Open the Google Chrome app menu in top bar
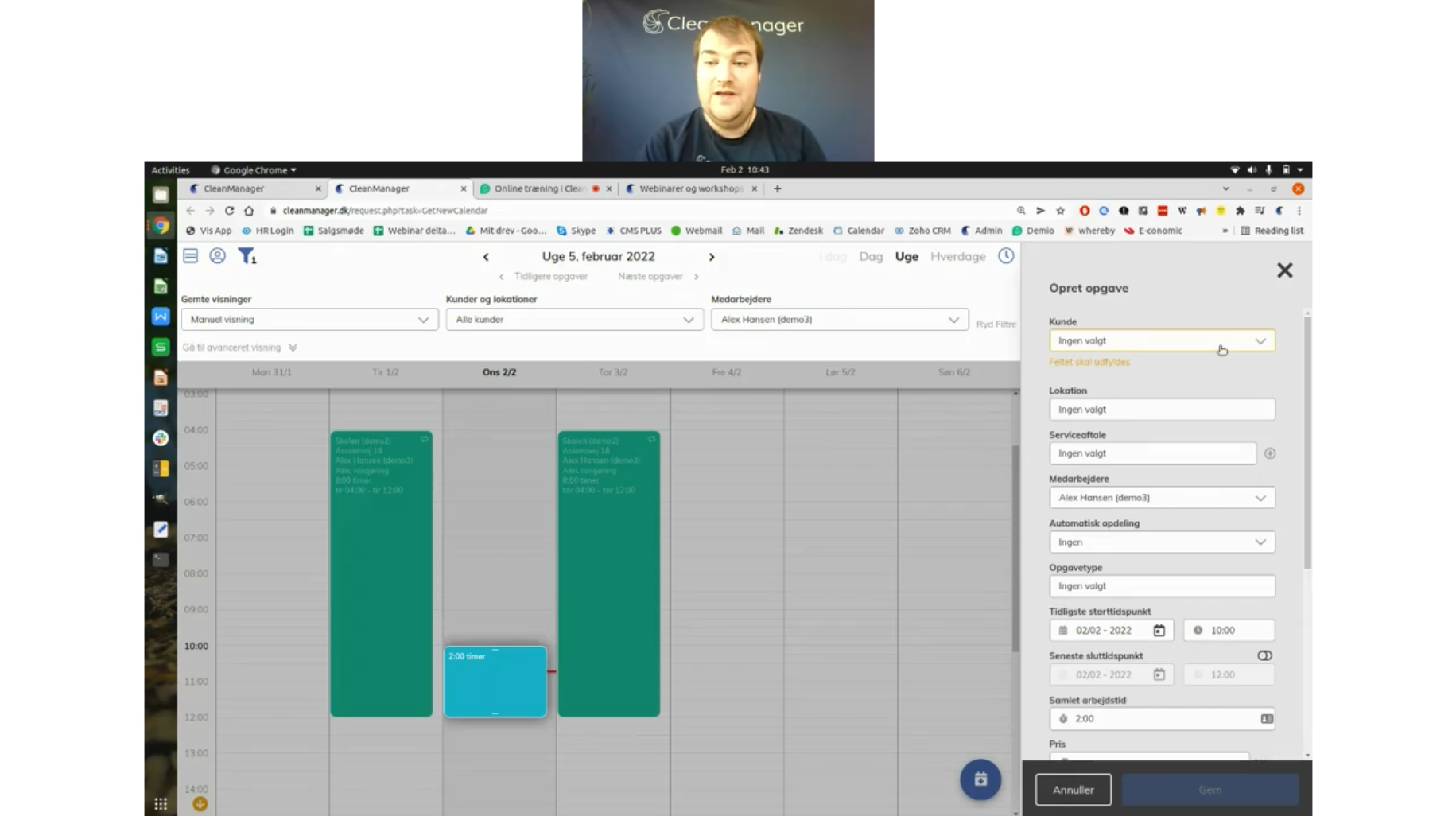1456x816 pixels. (254, 170)
